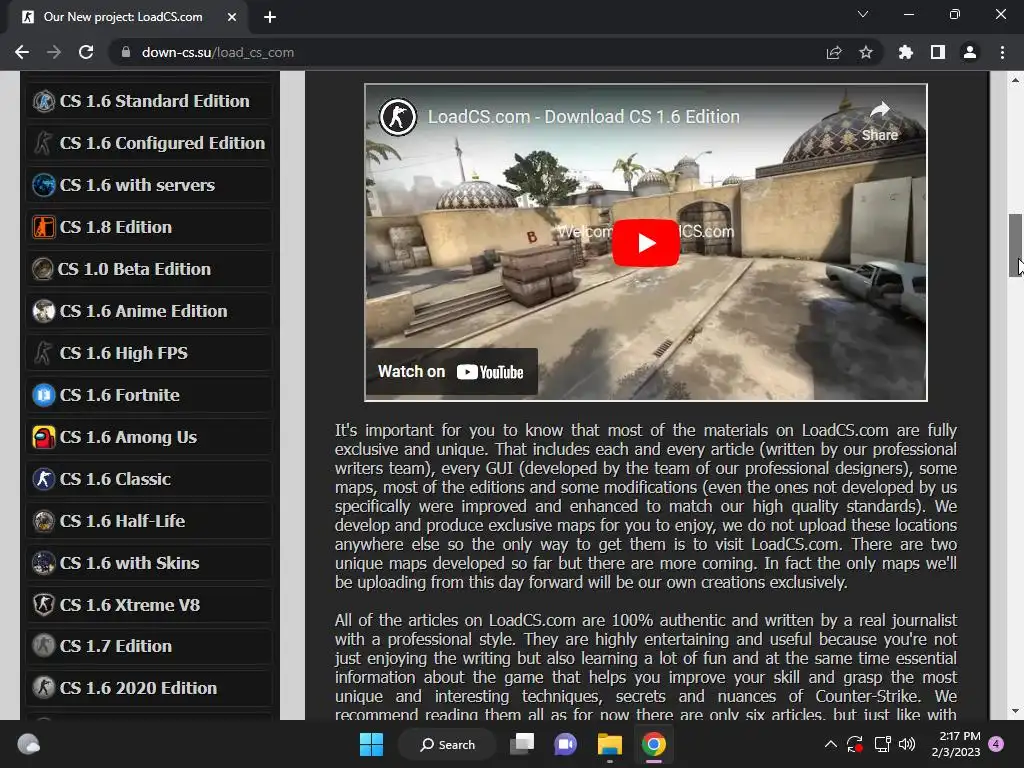Image resolution: width=1024 pixels, height=768 pixels.
Task: Open Task View on taskbar
Action: point(522,744)
